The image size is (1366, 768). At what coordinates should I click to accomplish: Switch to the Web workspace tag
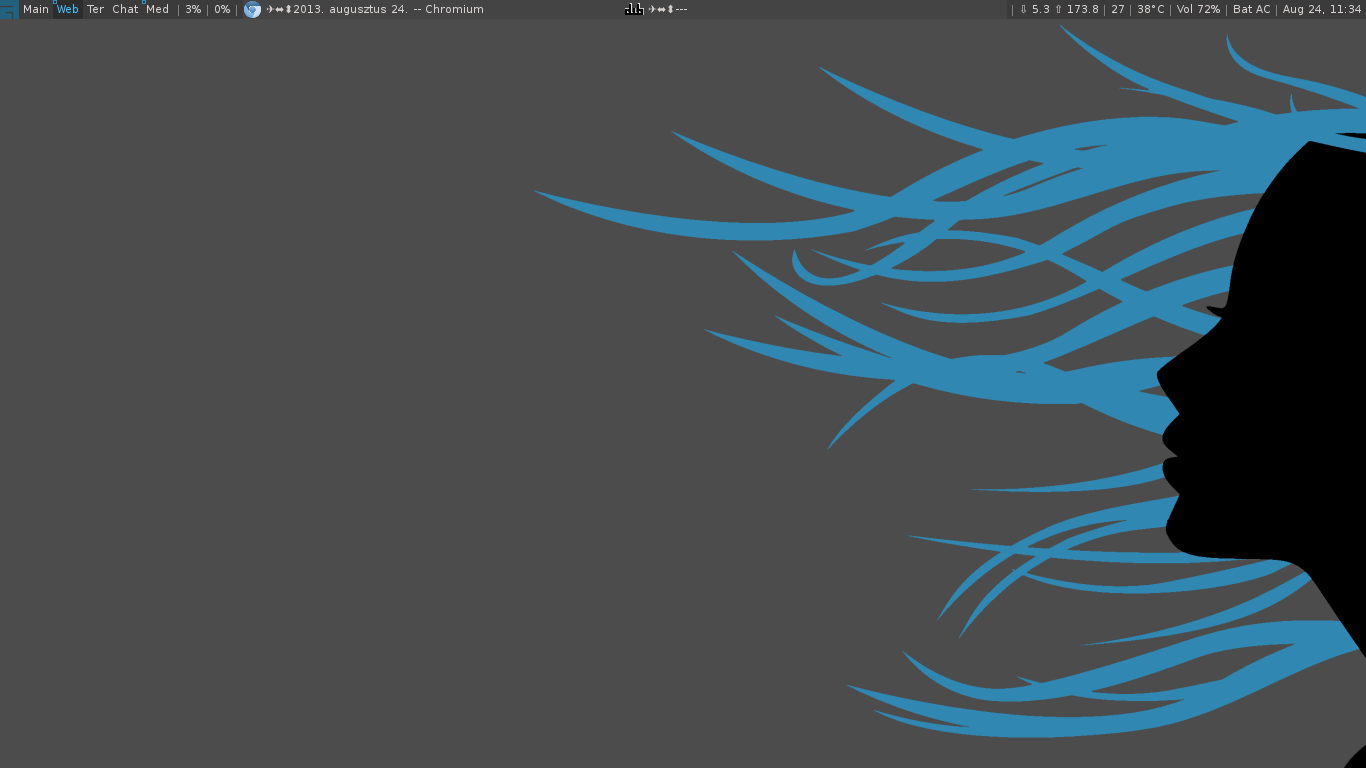point(68,9)
